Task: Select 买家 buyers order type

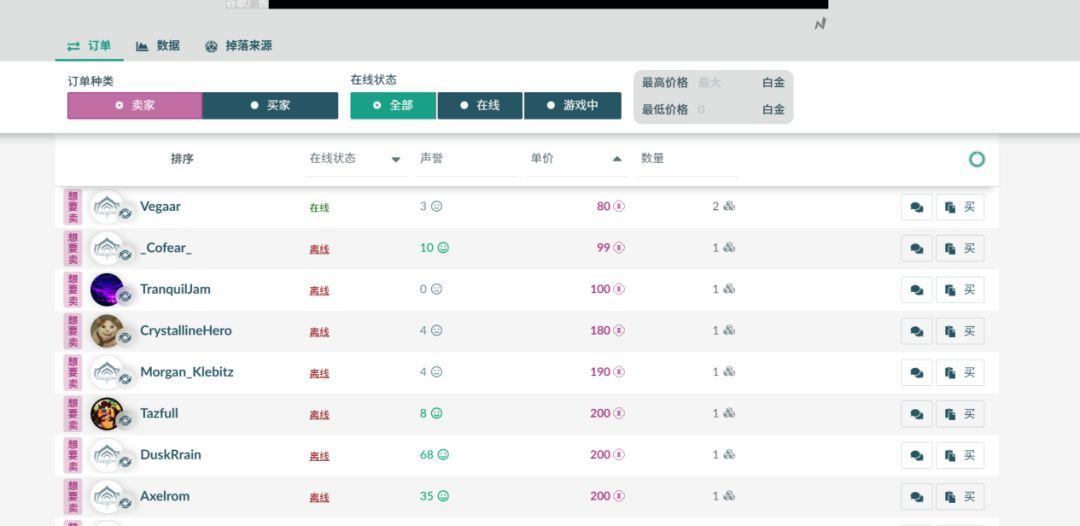Action: [x=270, y=105]
